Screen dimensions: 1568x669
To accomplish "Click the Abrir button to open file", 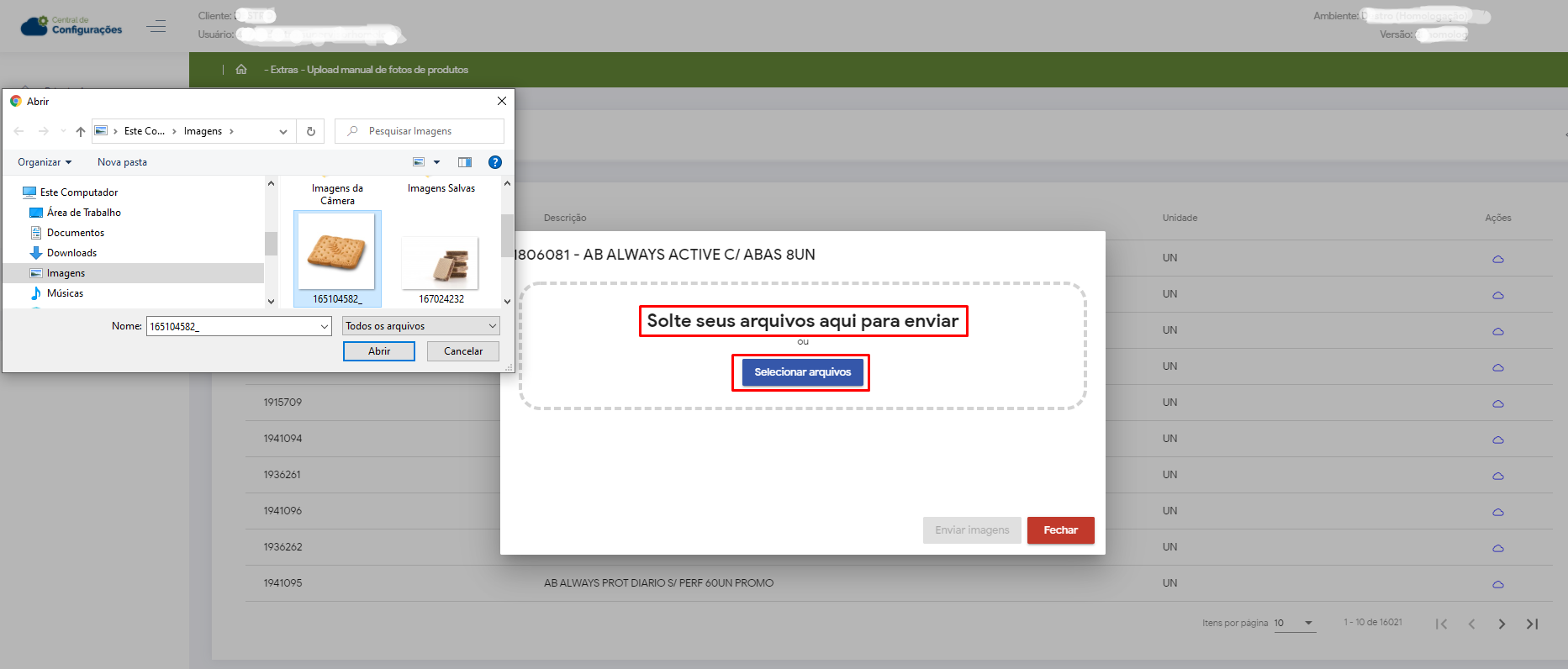I will [379, 351].
